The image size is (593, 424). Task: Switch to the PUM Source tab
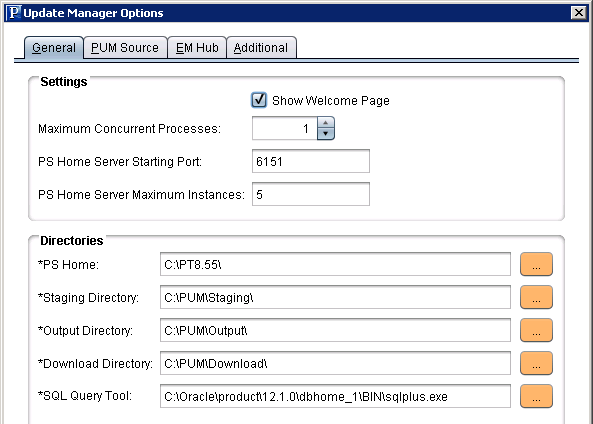click(125, 48)
